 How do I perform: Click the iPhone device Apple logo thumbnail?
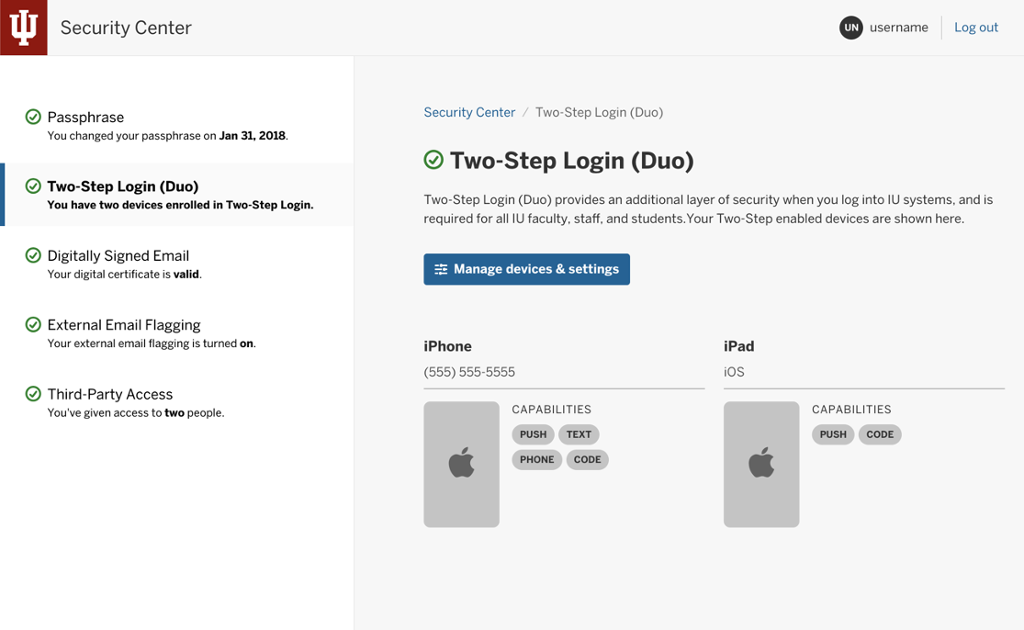point(461,464)
